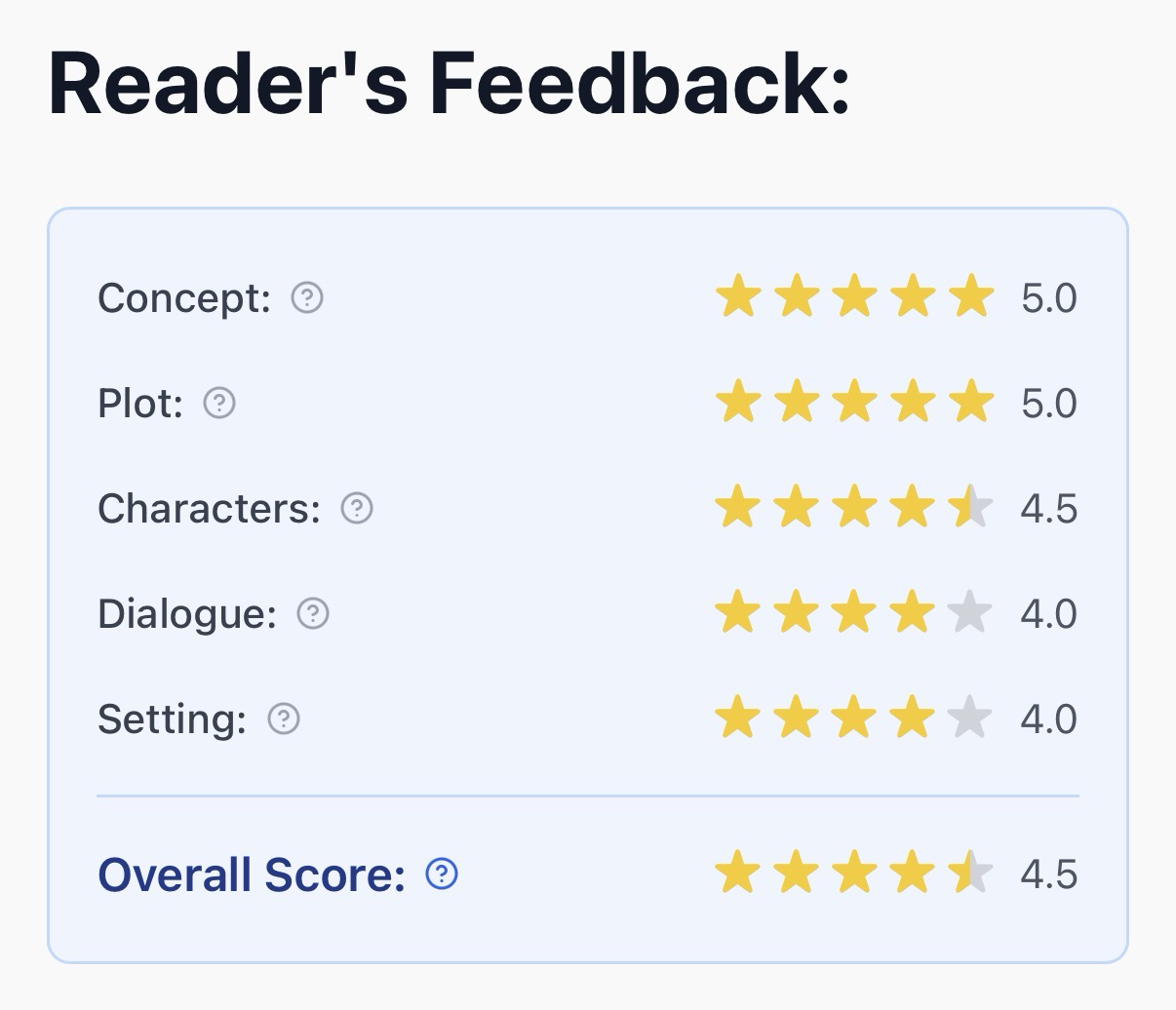This screenshot has height=1010, width=1176.
Task: Show help for the Dialogue rating
Action: 313,613
